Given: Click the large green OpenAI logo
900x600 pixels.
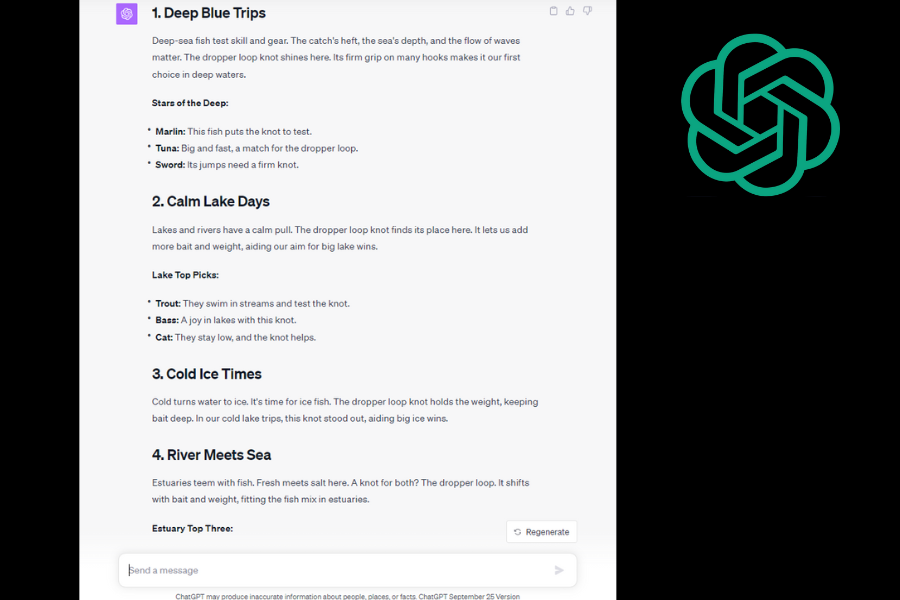Looking at the screenshot, I should tap(761, 114).
